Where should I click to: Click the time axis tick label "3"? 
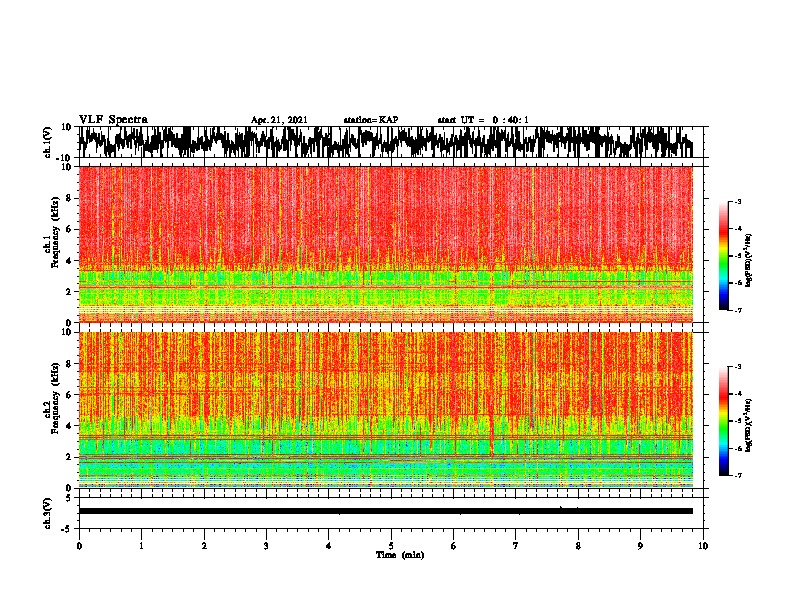pos(267,546)
